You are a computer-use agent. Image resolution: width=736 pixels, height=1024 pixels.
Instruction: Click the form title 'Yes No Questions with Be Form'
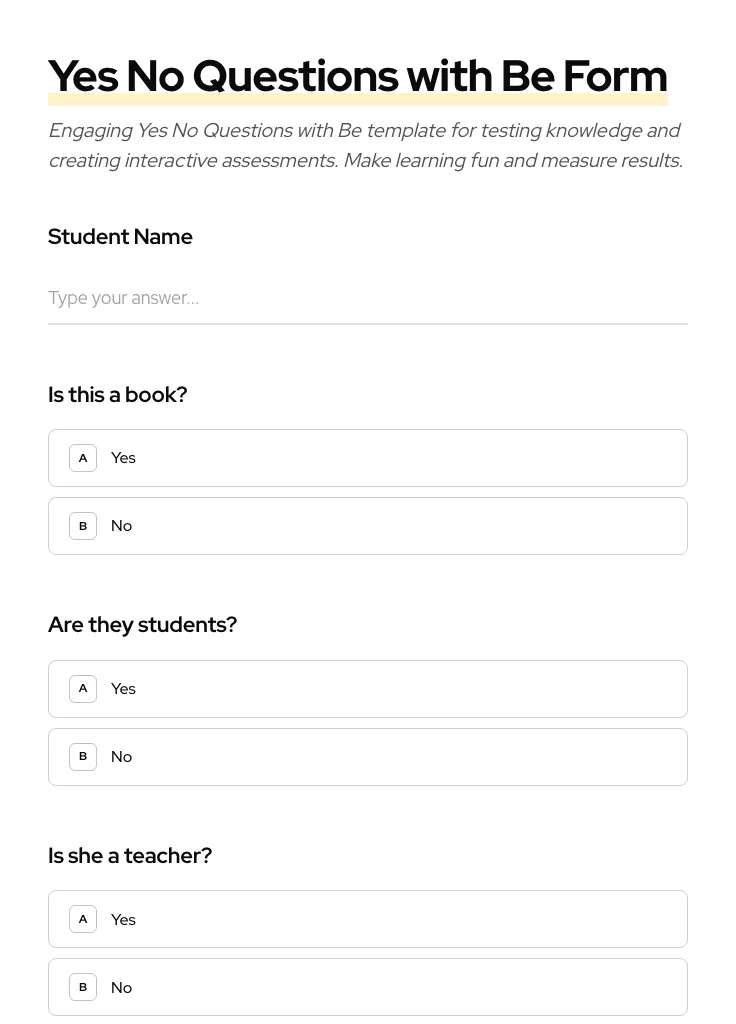tap(358, 75)
